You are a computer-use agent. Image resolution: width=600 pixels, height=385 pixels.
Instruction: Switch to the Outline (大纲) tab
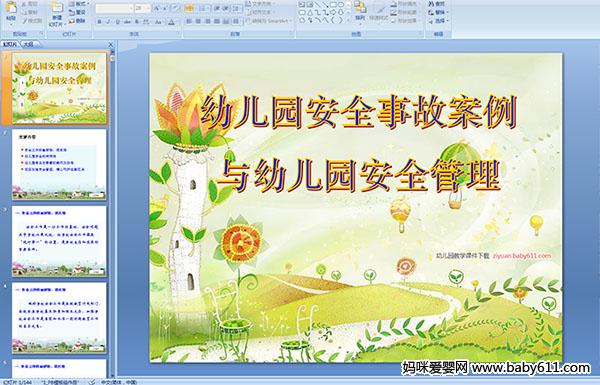click(x=29, y=44)
